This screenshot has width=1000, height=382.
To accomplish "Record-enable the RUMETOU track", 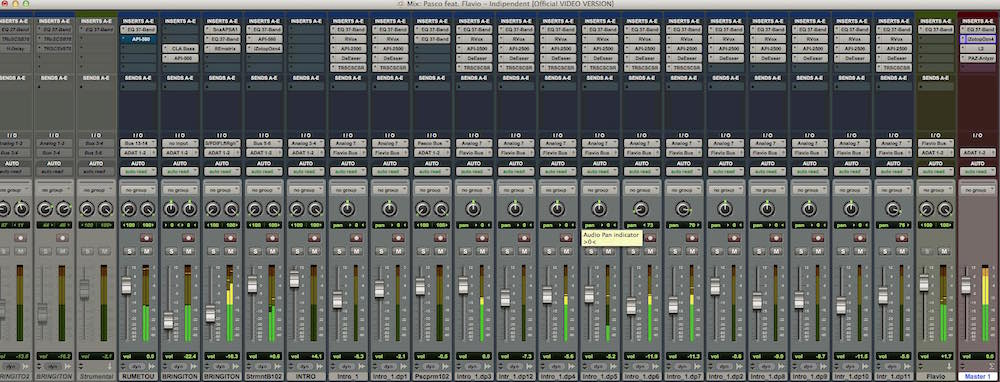I will pyautogui.click(x=147, y=237).
